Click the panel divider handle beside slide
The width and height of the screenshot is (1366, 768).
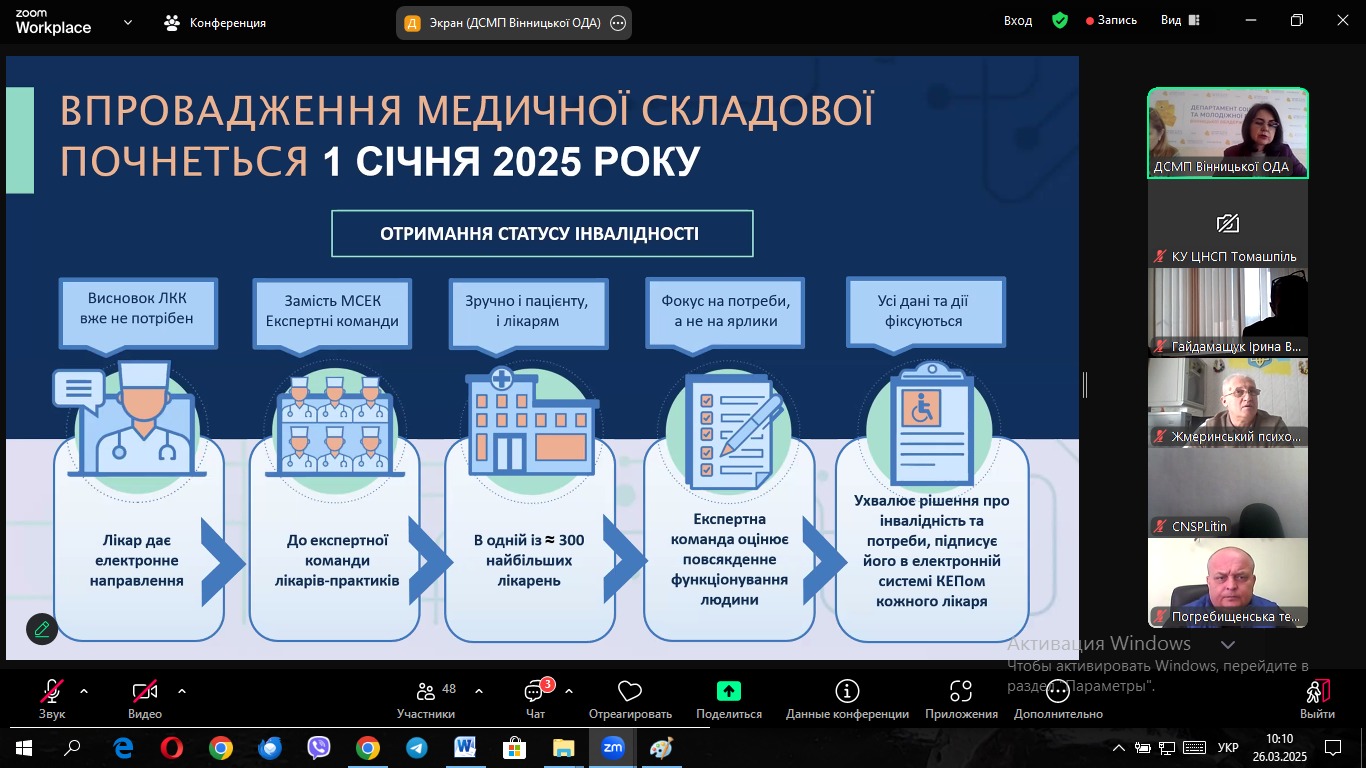pos(1085,384)
